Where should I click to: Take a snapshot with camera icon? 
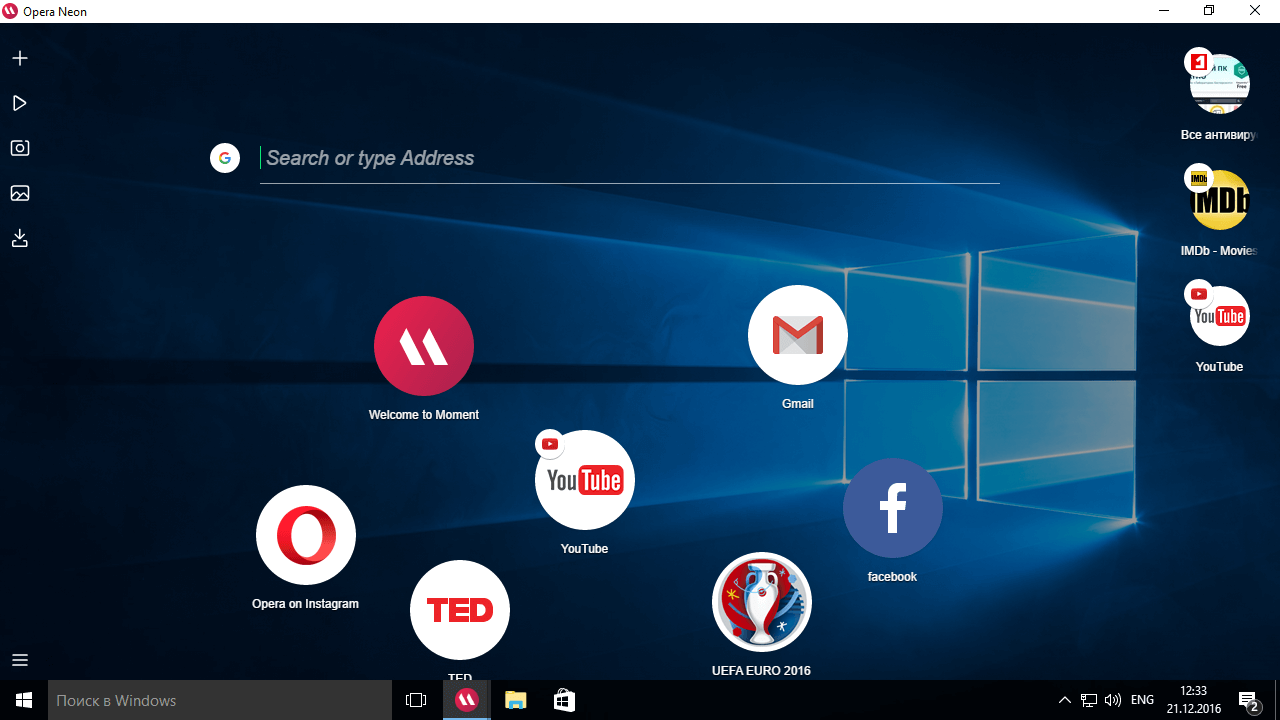[x=20, y=148]
